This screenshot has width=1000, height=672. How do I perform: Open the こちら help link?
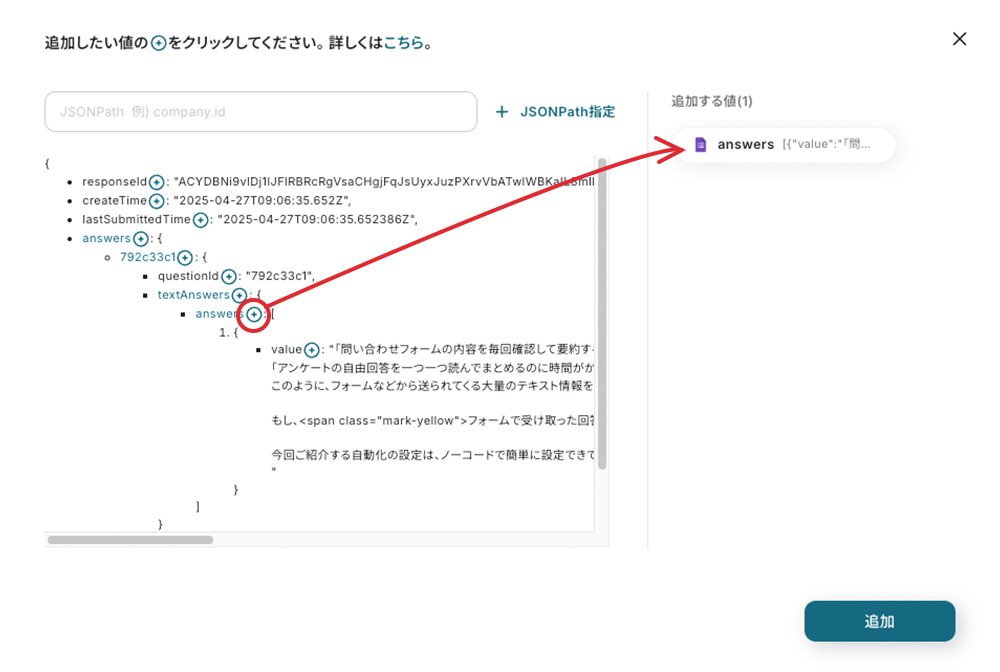pyautogui.click(x=404, y=43)
